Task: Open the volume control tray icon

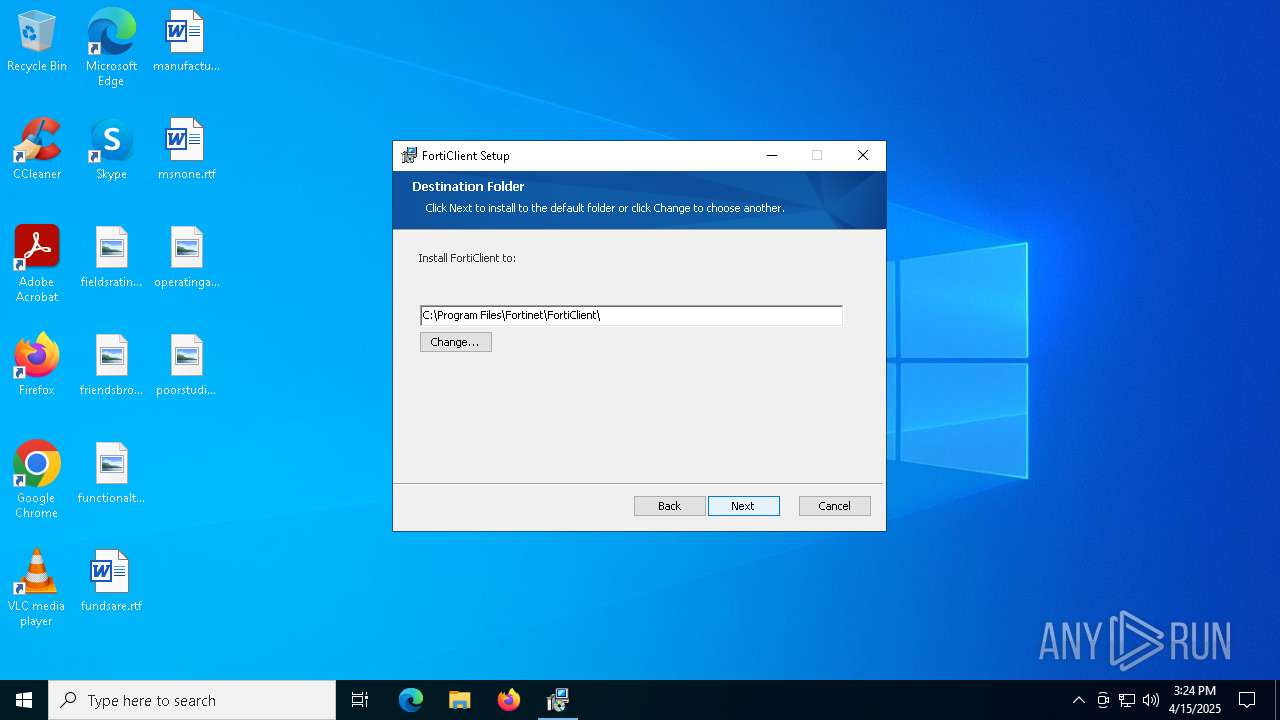Action: point(1151,700)
